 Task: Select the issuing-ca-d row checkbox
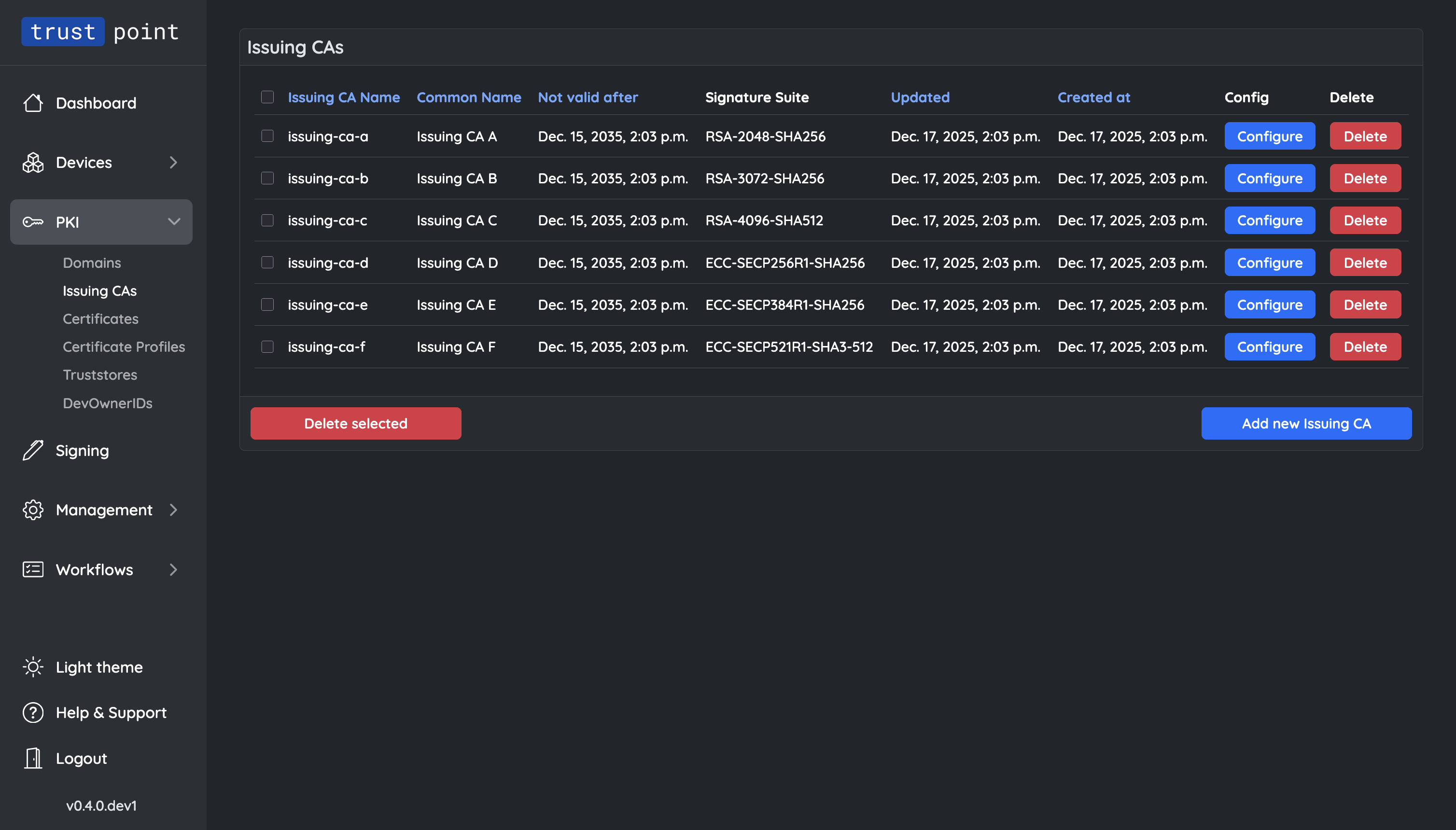click(x=267, y=262)
